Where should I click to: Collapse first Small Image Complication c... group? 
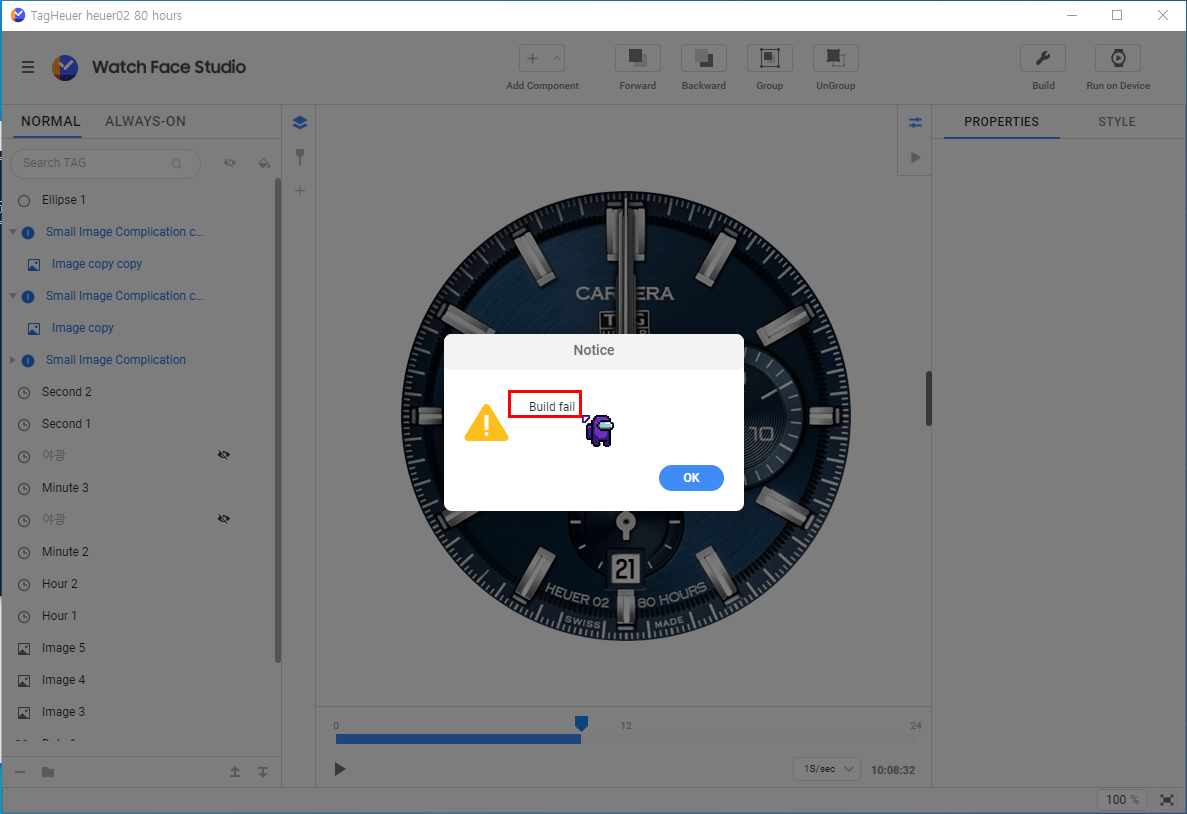(13, 232)
